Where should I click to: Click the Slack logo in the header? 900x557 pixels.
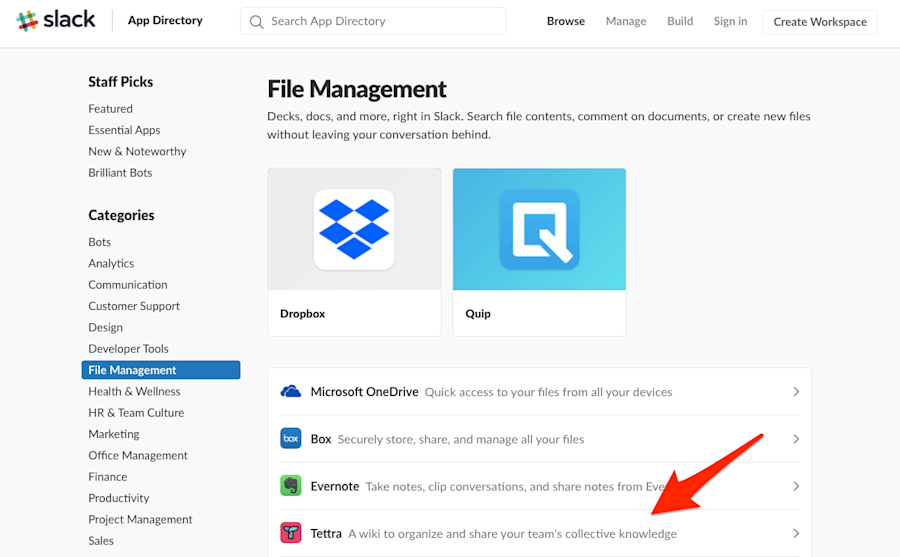click(56, 20)
